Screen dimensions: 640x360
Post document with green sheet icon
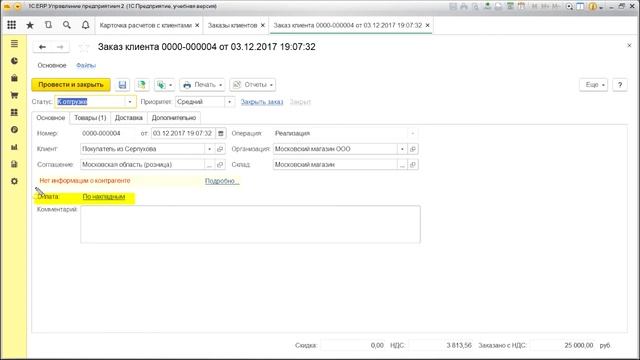pos(142,85)
